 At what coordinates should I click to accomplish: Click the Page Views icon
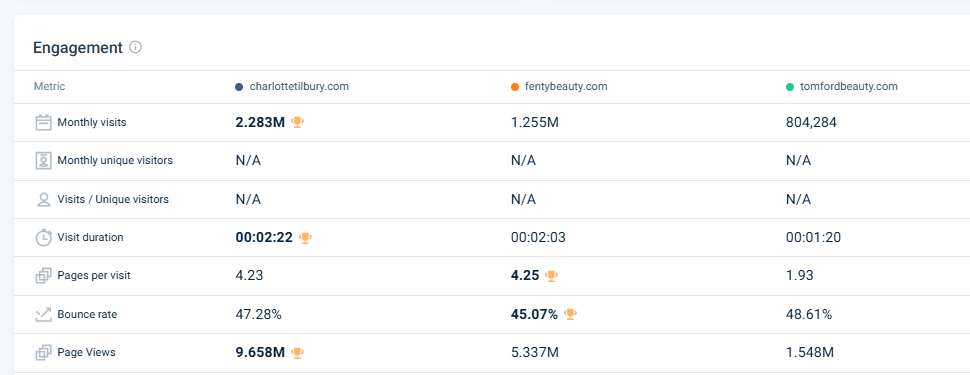point(43,353)
